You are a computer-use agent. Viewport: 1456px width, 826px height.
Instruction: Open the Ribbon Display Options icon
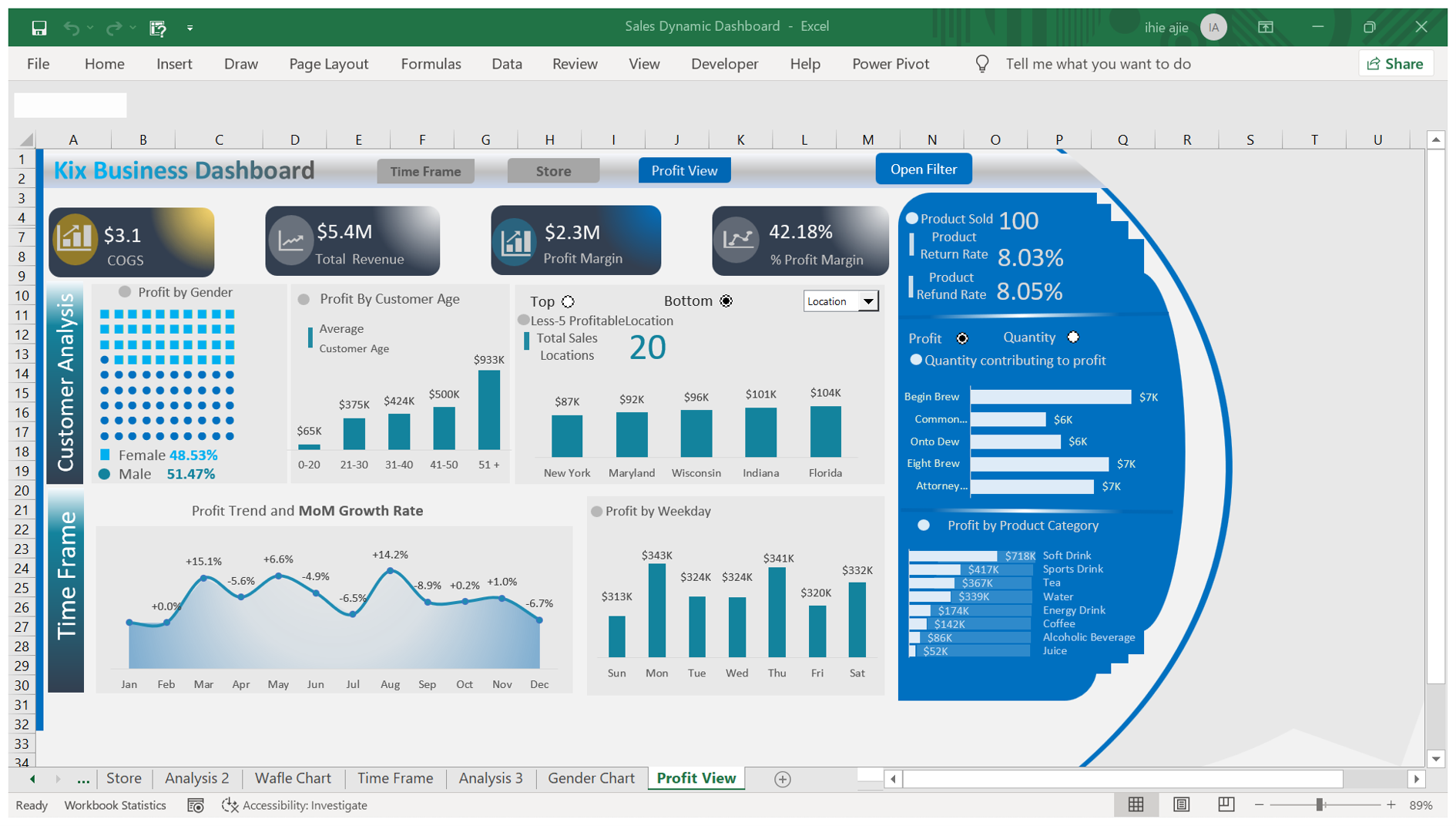click(x=1265, y=28)
